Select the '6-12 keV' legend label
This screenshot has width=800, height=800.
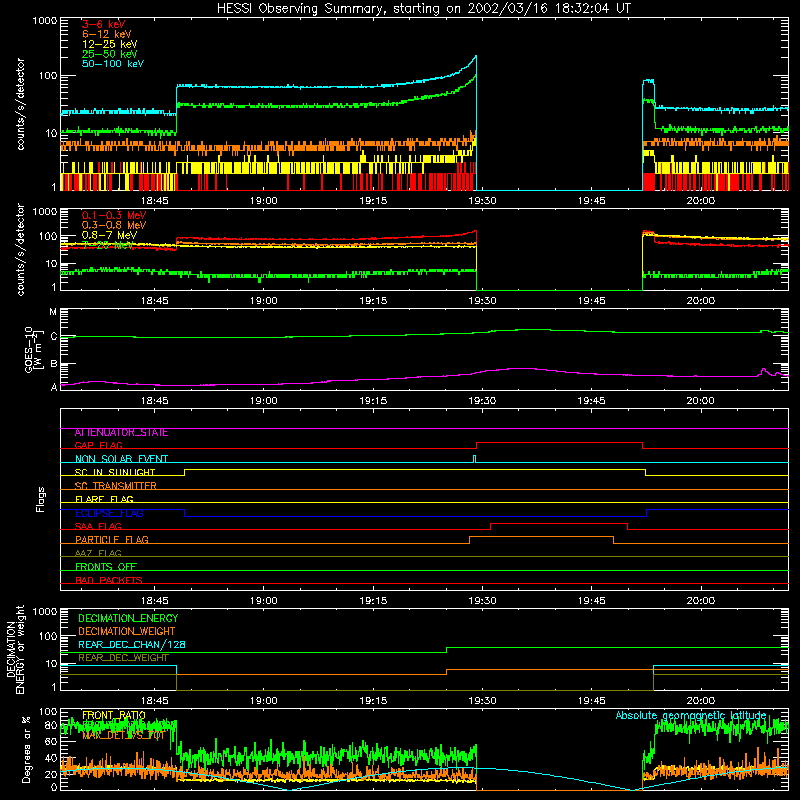(107, 34)
